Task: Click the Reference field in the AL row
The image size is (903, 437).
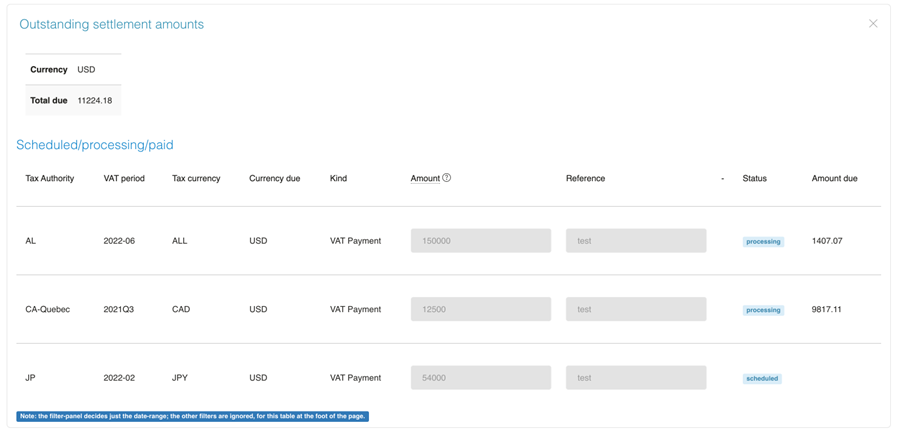Action: (636, 241)
